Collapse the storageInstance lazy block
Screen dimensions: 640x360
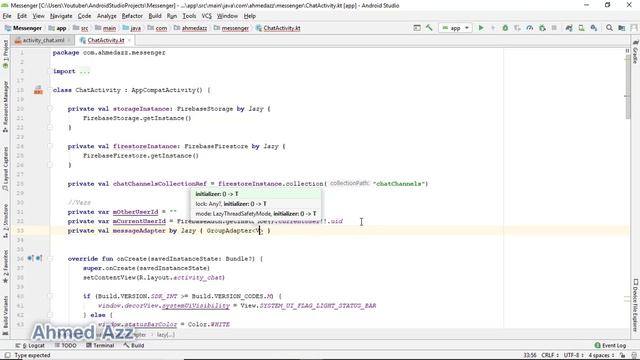point(50,109)
